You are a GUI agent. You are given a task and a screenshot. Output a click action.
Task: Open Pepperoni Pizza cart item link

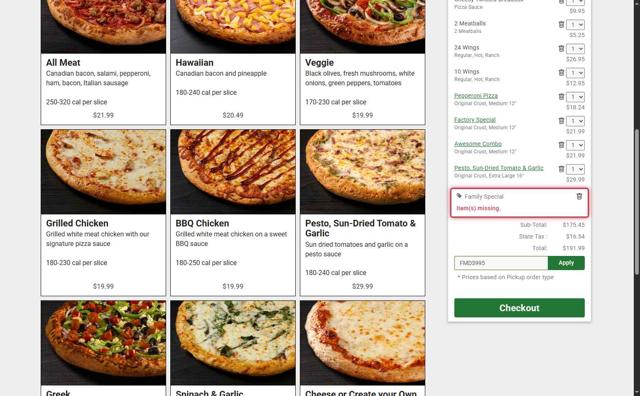476,96
